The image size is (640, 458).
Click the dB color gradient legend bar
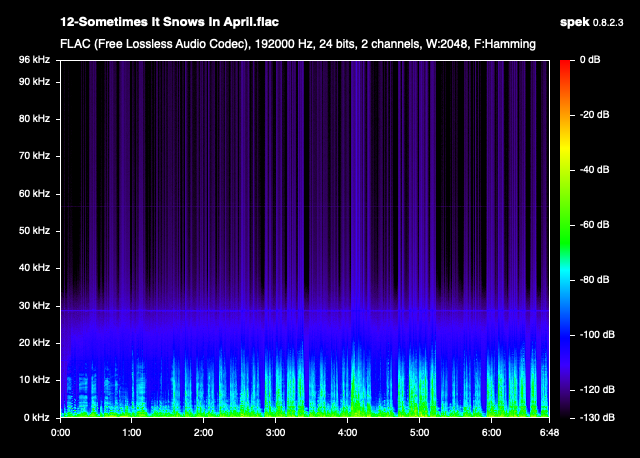[x=565, y=239]
